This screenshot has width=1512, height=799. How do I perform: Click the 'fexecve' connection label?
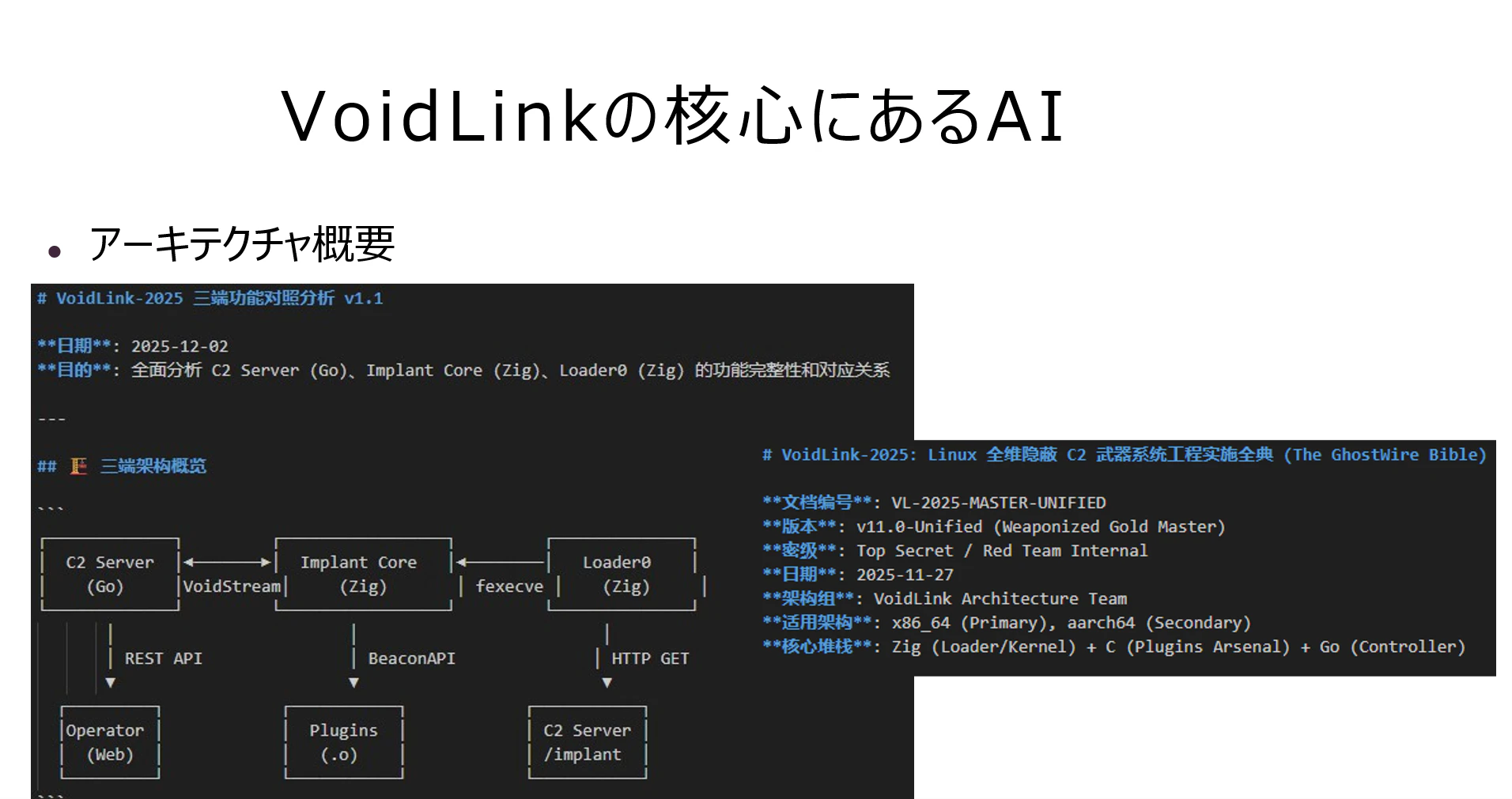coord(509,586)
